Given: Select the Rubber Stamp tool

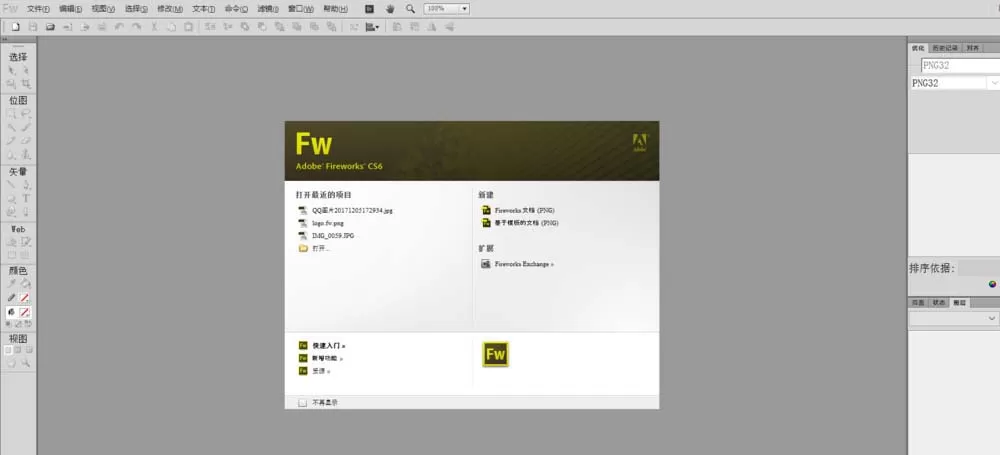Looking at the screenshot, I should tap(26, 154).
